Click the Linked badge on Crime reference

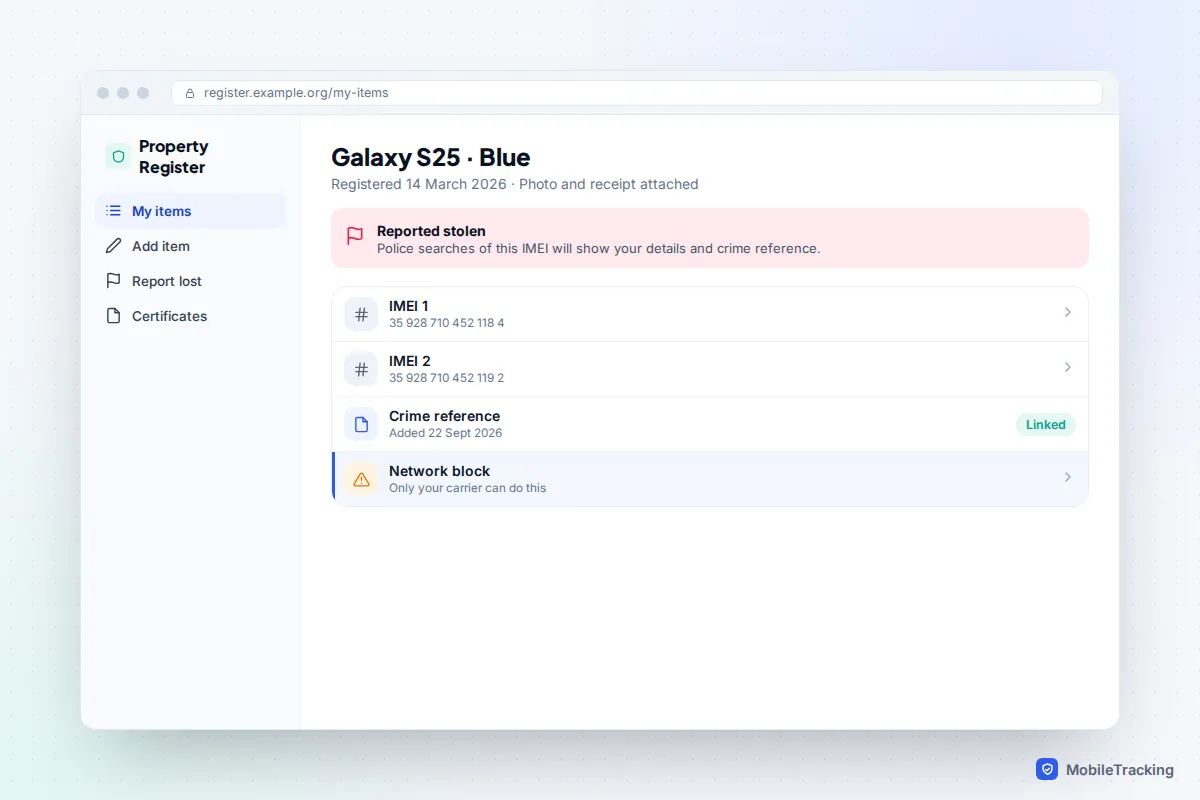tap(1046, 424)
